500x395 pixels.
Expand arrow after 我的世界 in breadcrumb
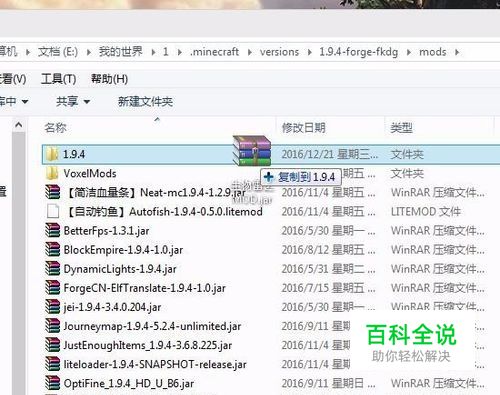[x=153, y=52]
